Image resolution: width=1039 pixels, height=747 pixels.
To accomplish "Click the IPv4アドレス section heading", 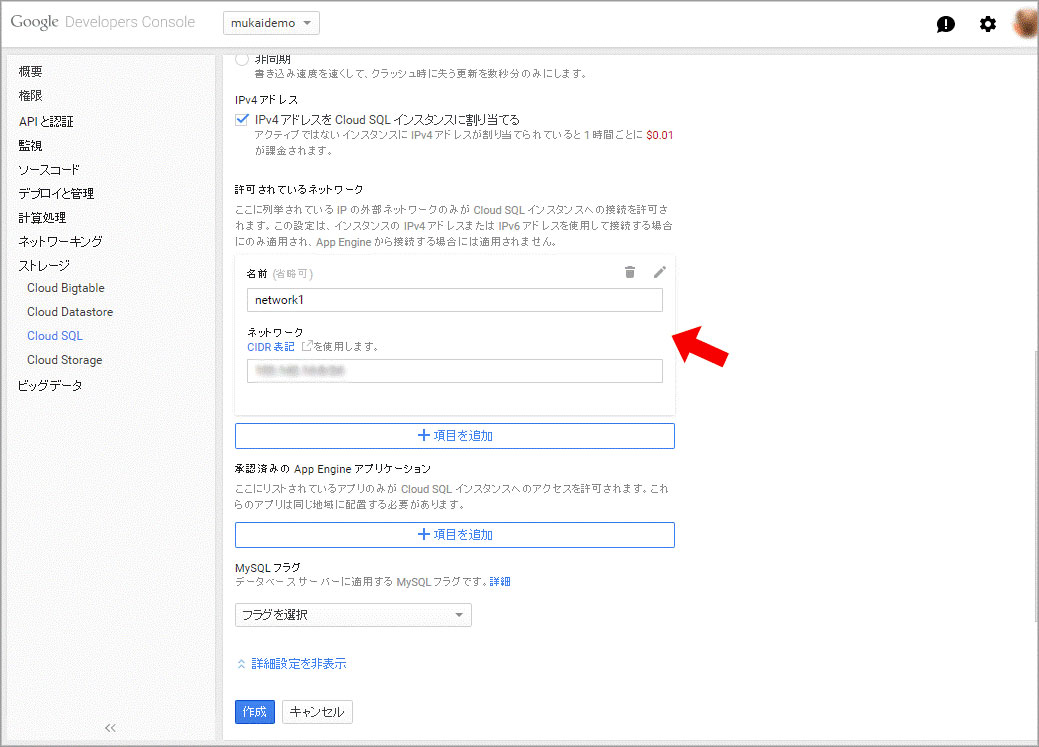I will click(x=266, y=99).
